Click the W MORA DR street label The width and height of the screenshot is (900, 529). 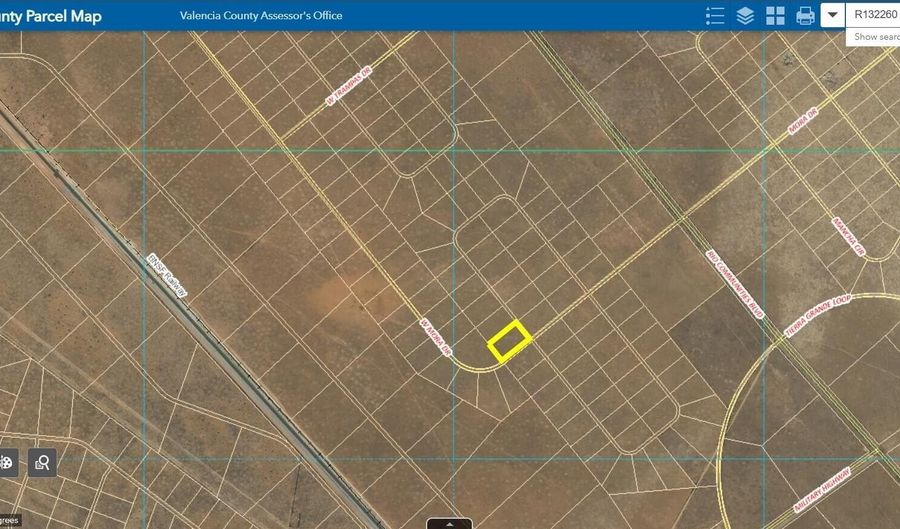(x=436, y=337)
